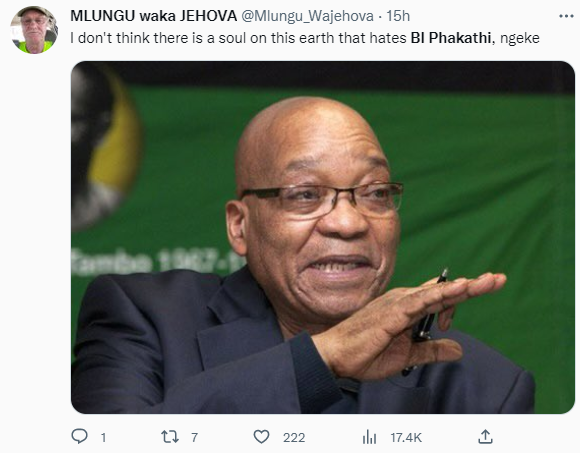
Task: Open the three-dot more options menu
Action: click(566, 16)
